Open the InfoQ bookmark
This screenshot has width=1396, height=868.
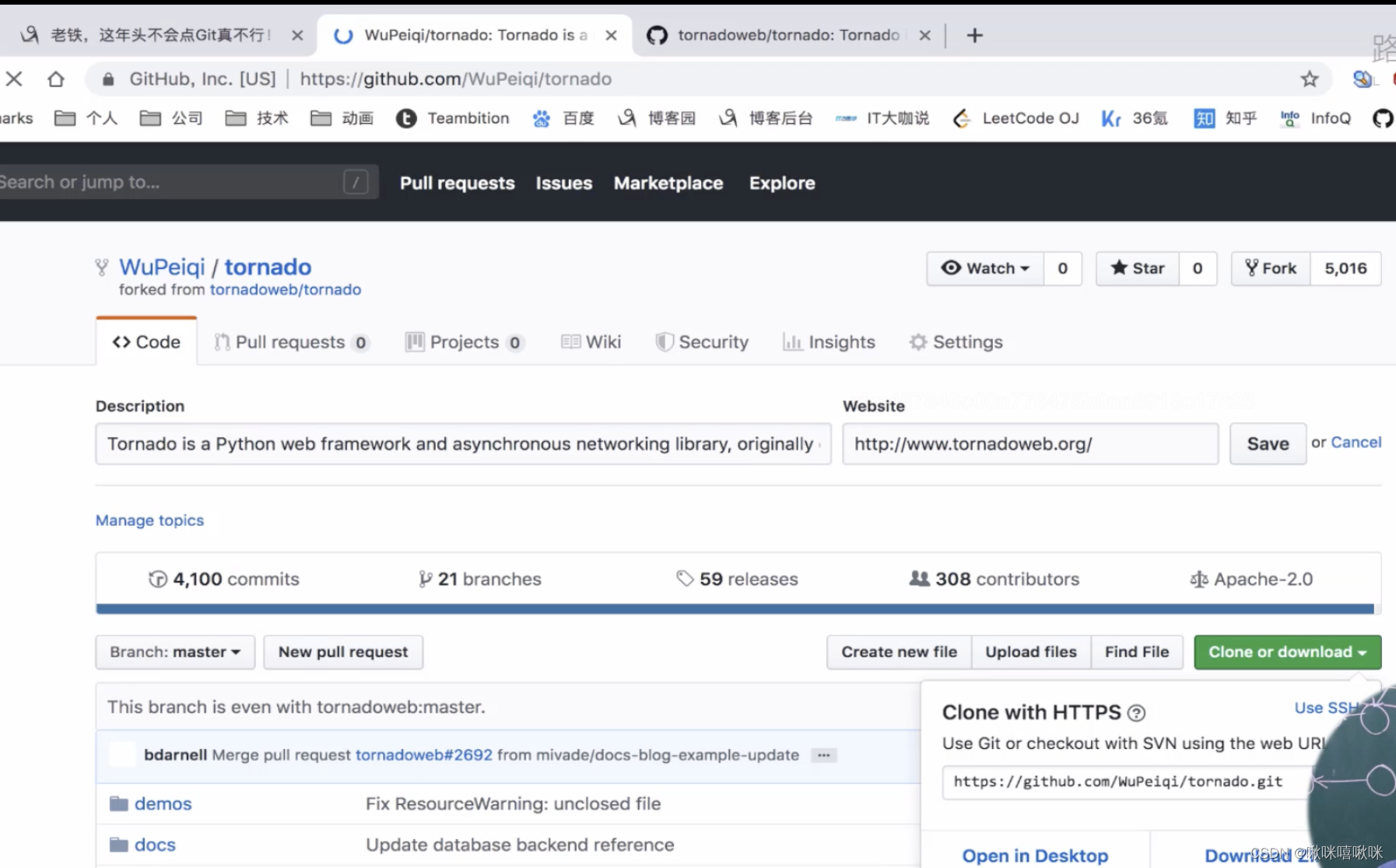click(1316, 118)
